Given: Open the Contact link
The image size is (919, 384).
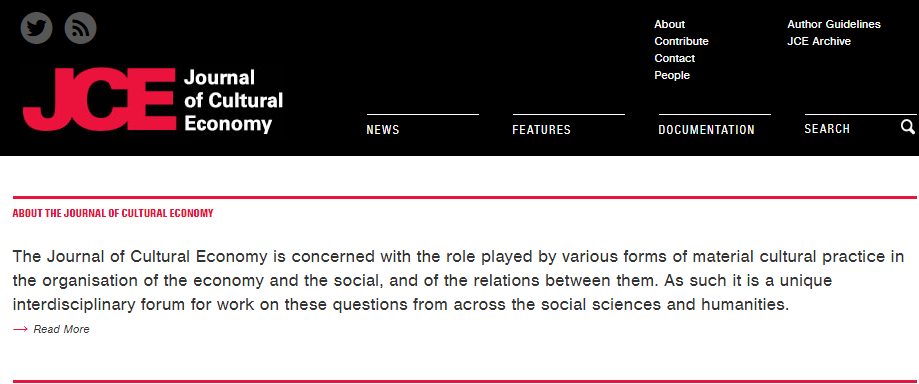Looking at the screenshot, I should click(675, 58).
